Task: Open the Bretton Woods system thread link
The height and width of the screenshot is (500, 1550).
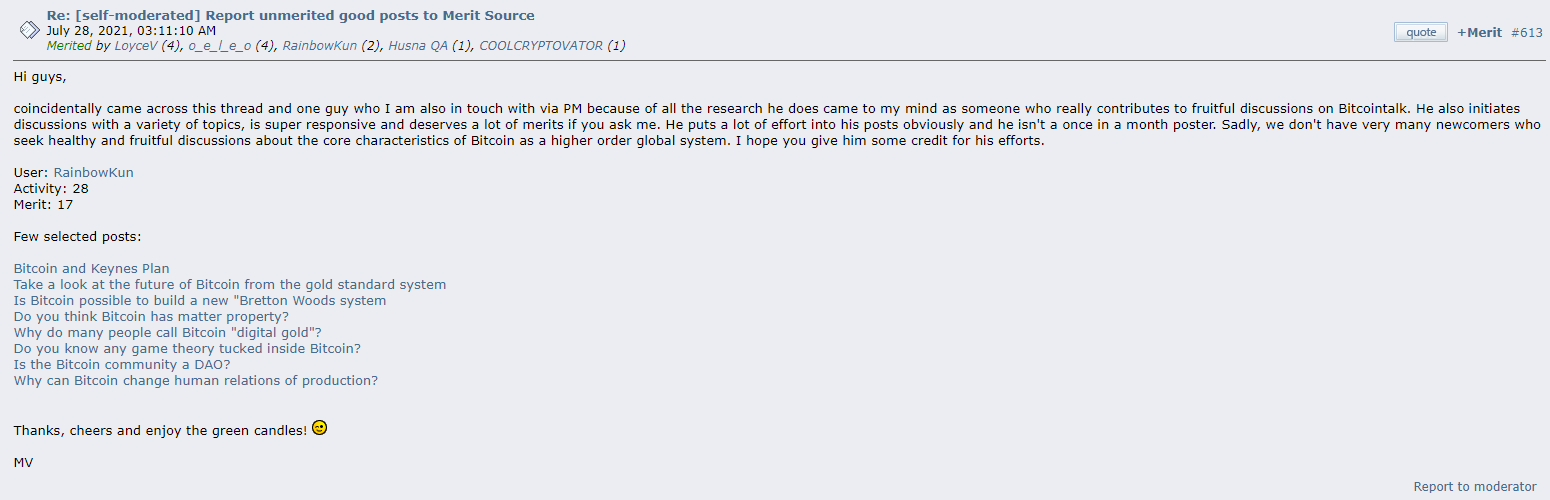Action: (200, 300)
